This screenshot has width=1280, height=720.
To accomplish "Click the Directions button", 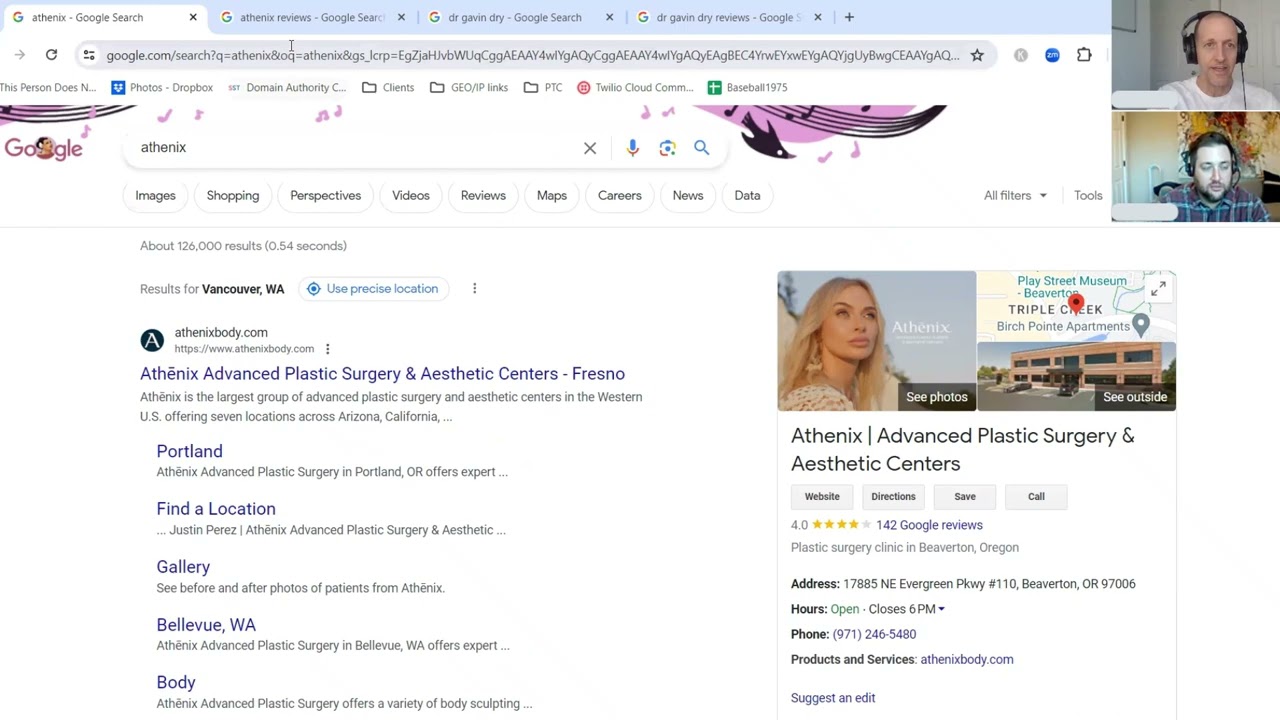I will pos(893,497).
